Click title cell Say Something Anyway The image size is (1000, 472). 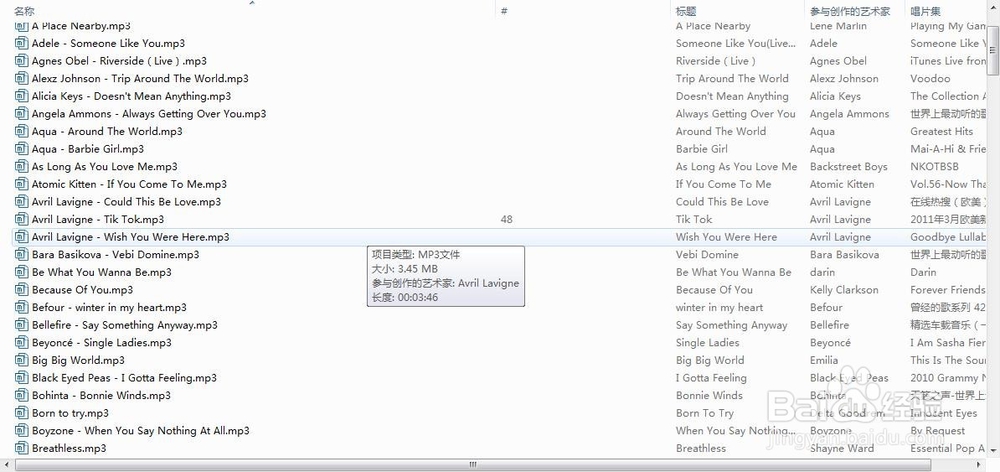[x=732, y=325]
